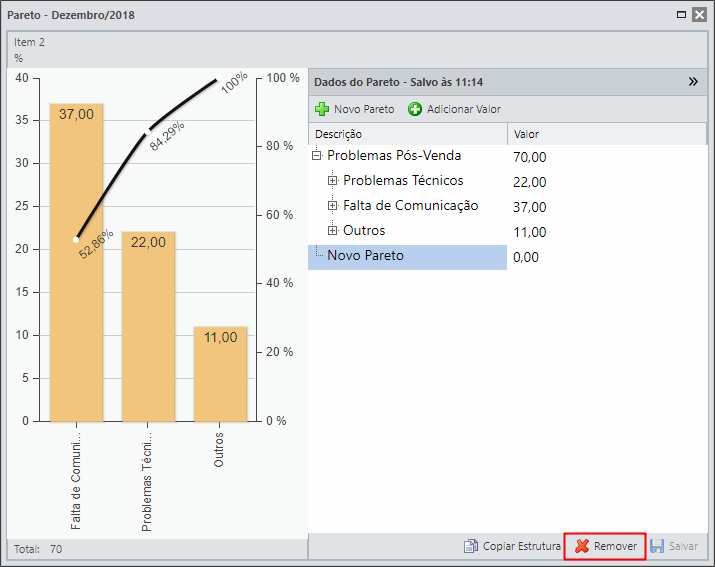Select the Outros tree row
This screenshot has height=567, width=715.
coord(508,231)
